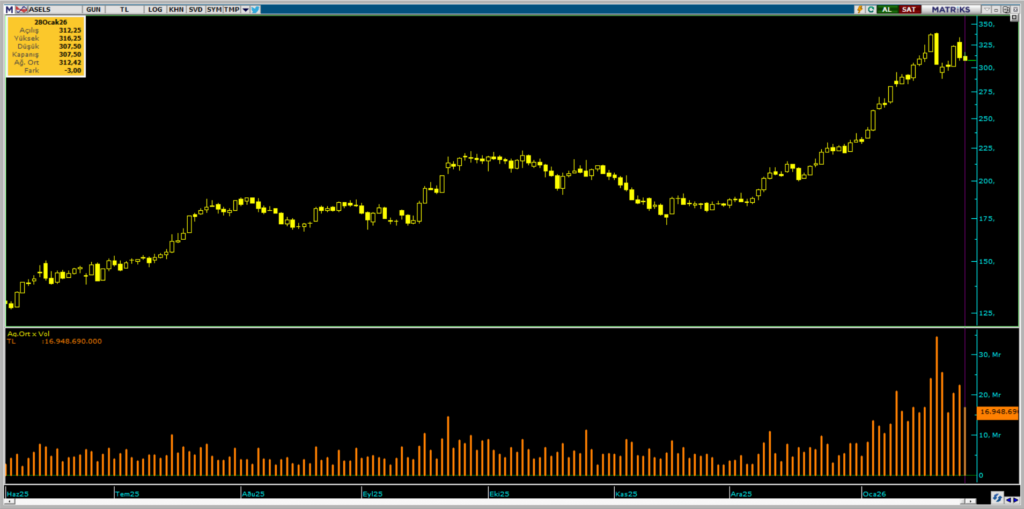The height and width of the screenshot is (509, 1024).
Task: Click the orange lightning bolt icon
Action: click(x=859, y=9)
